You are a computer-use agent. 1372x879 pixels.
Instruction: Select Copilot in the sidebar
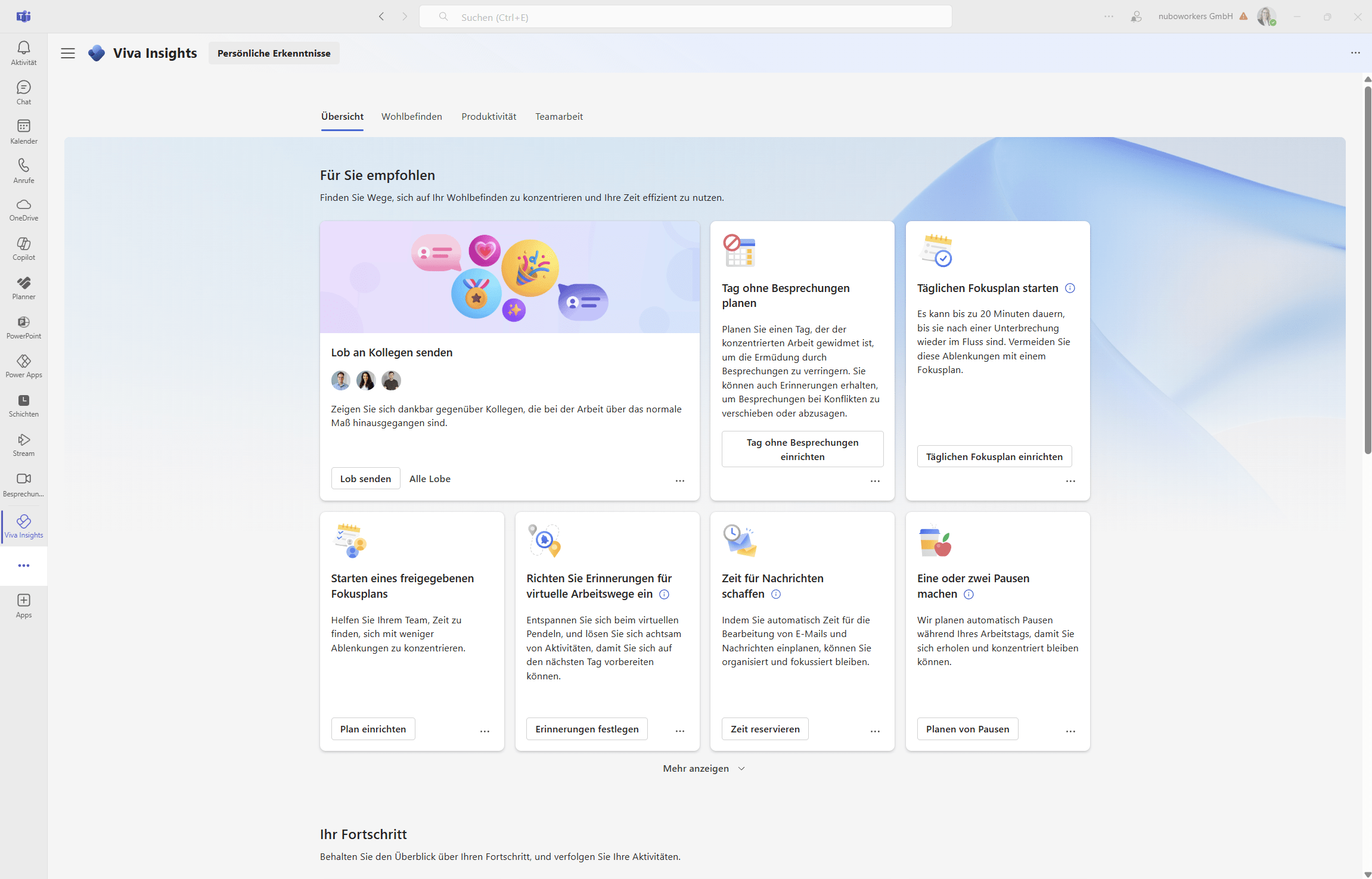[23, 247]
